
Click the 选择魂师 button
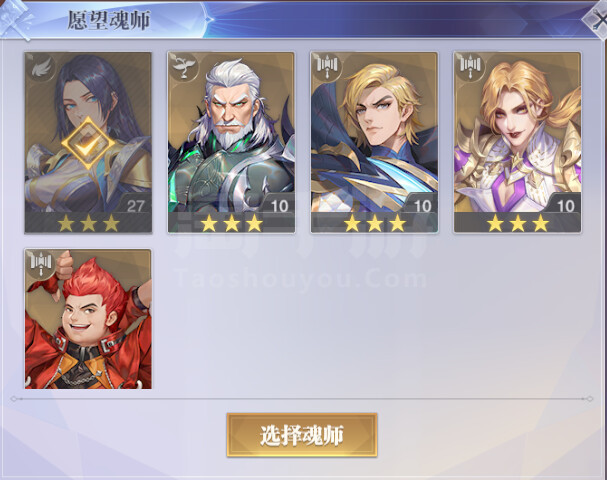[x=302, y=435]
